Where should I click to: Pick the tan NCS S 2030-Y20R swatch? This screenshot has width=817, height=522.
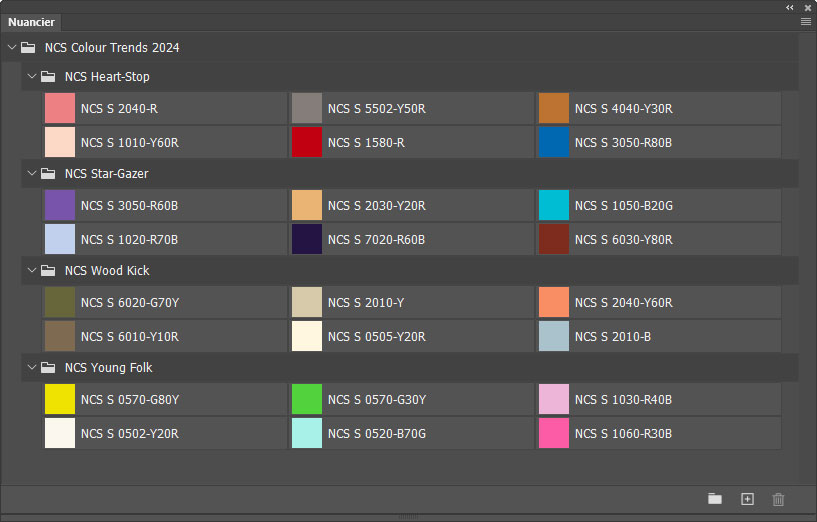[x=307, y=205]
